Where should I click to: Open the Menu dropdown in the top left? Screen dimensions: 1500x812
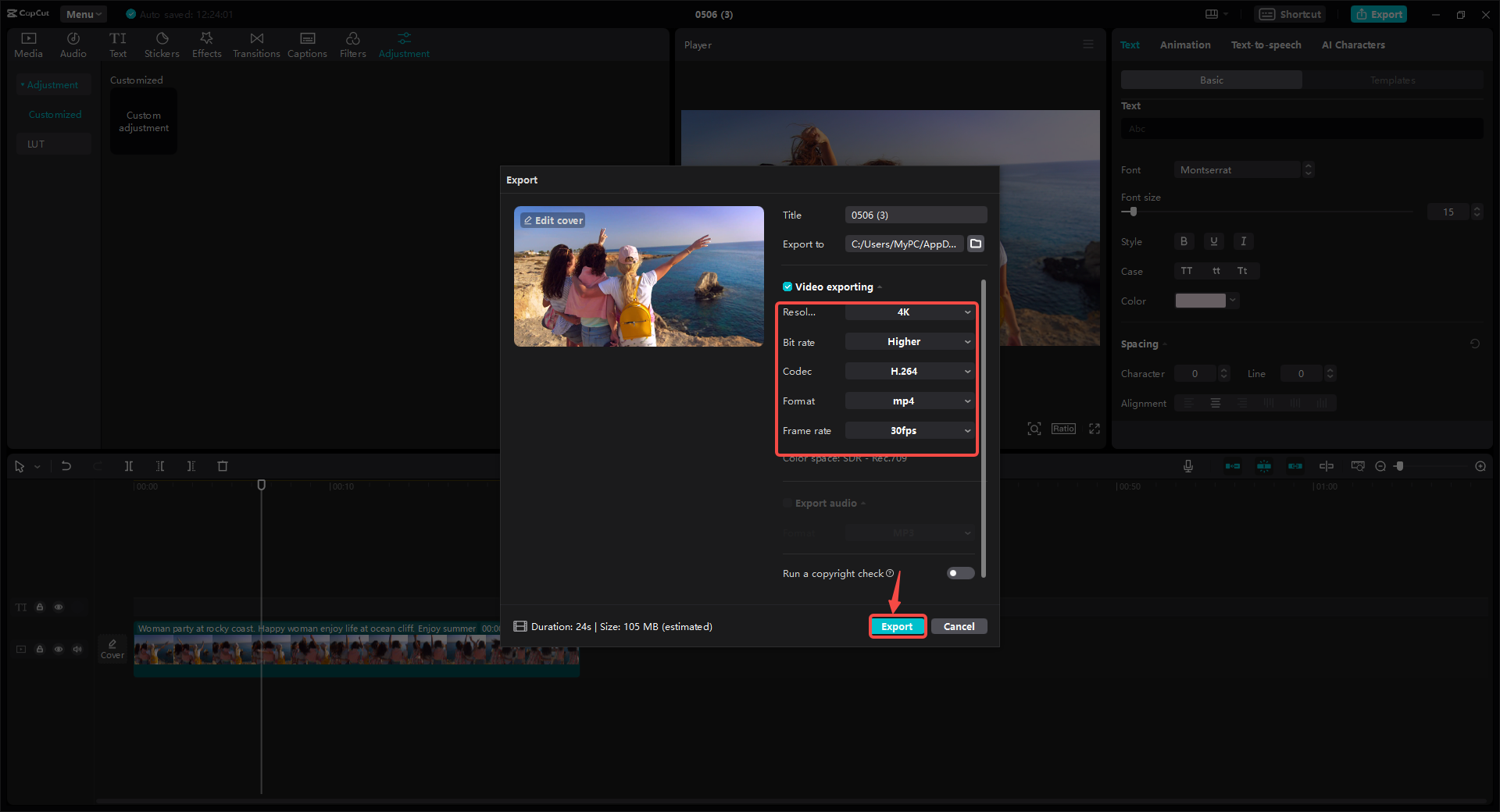click(x=83, y=13)
